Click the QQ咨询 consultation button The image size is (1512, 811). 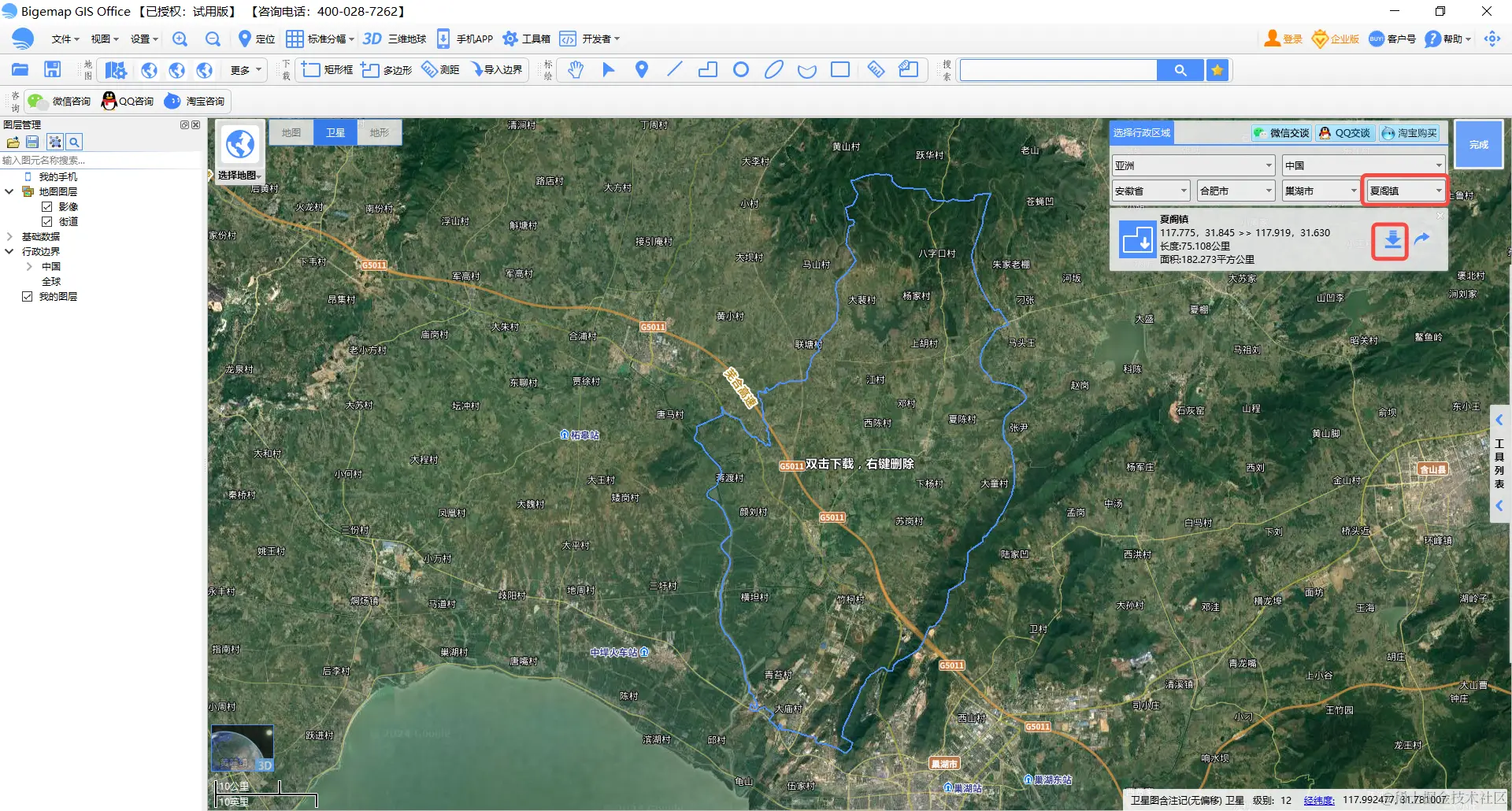tap(128, 102)
